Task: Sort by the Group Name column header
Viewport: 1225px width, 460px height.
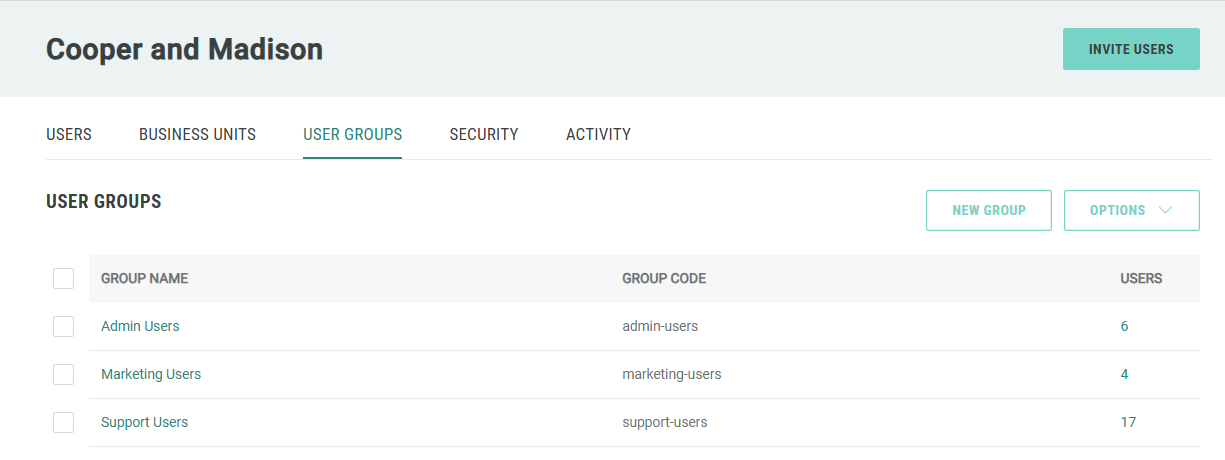Action: (x=144, y=278)
